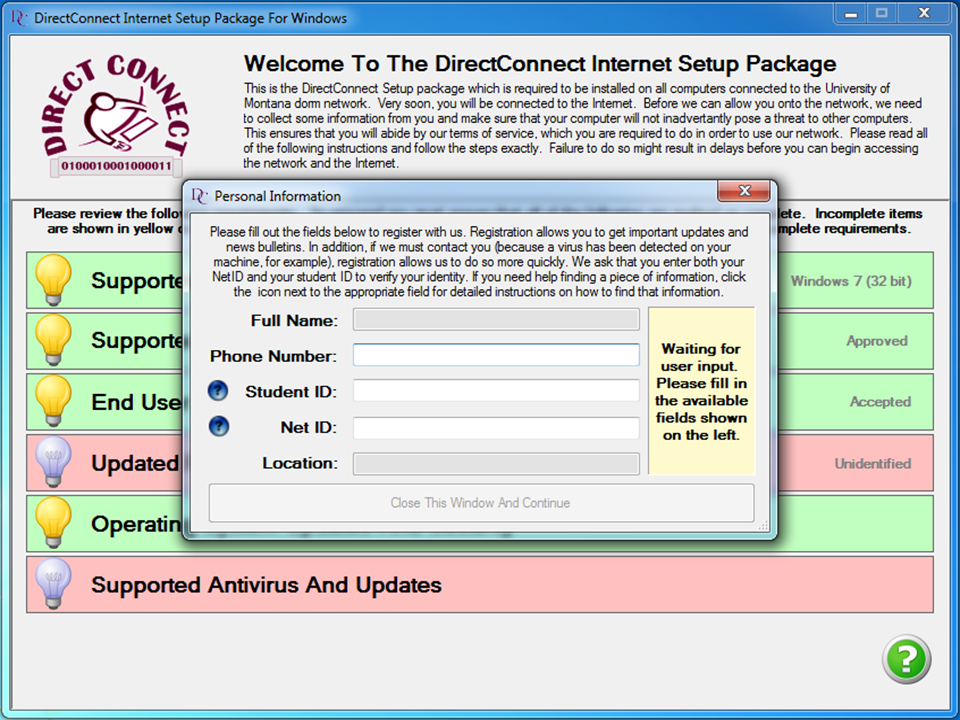Viewport: 960px width, 720px height.
Task: Click the yellow lightbulb in the Windows 7 row
Action: (53, 280)
